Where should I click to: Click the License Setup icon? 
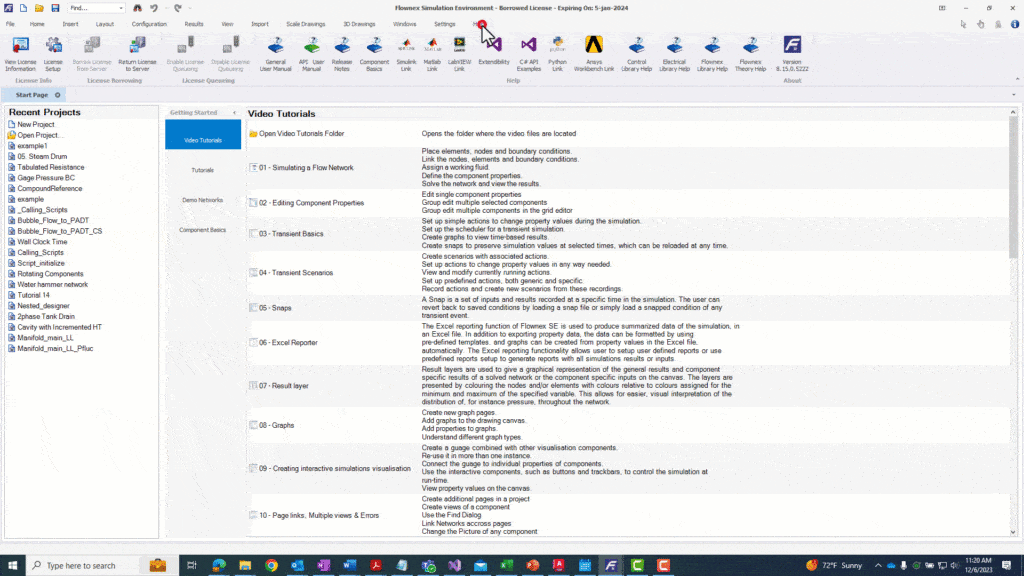tap(53, 52)
